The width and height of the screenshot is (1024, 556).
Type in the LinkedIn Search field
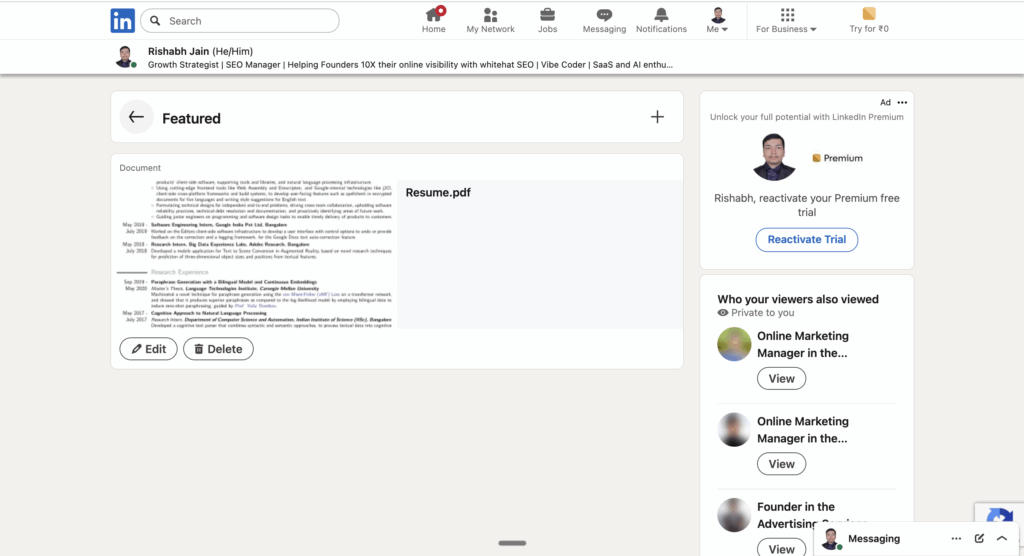coord(250,21)
